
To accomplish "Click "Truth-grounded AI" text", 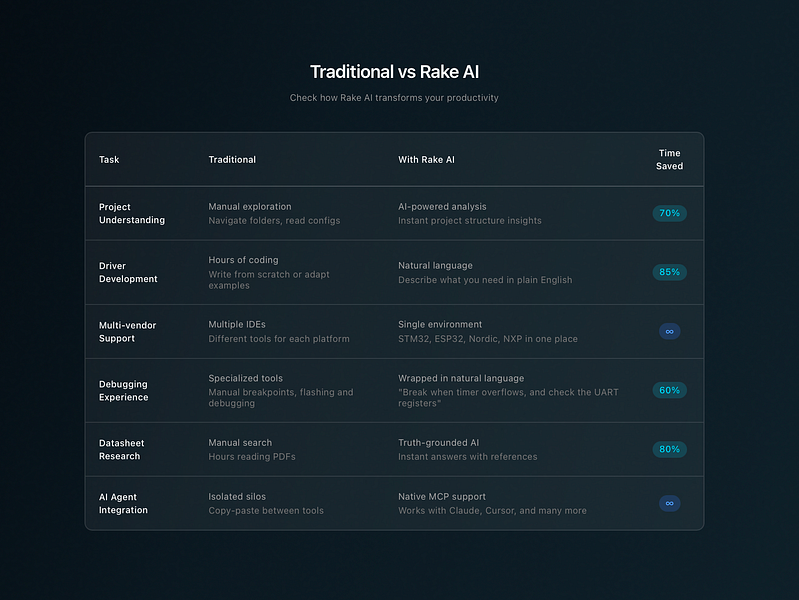I will pyautogui.click(x=438, y=442).
